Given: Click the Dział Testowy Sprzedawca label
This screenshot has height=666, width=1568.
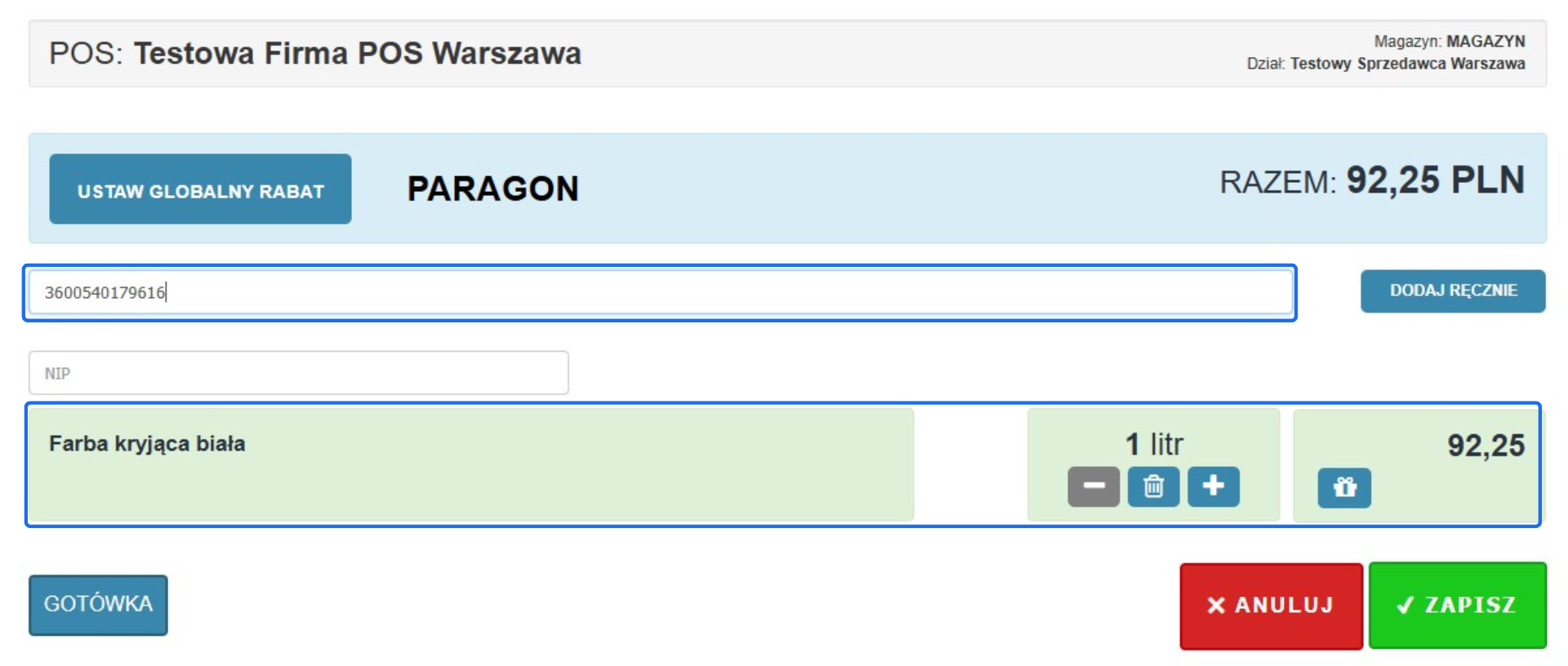Looking at the screenshot, I should (1385, 64).
